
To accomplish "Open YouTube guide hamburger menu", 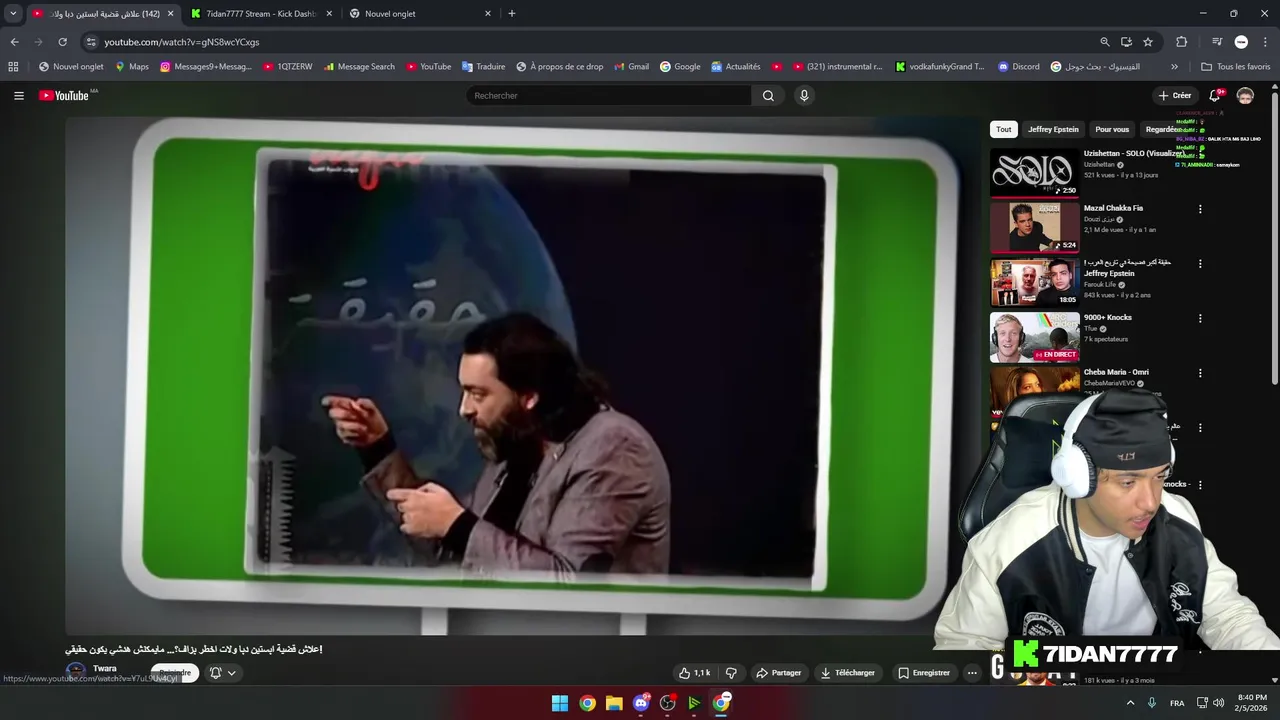I will (x=18, y=96).
